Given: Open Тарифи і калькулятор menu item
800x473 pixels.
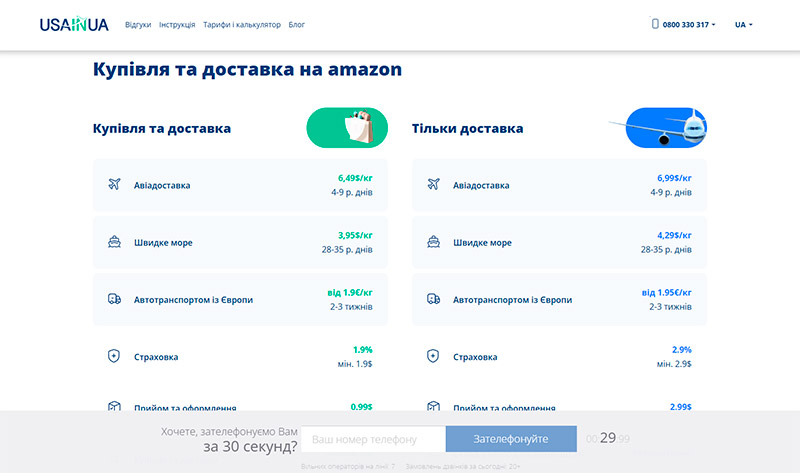Looking at the screenshot, I should pyautogui.click(x=242, y=24).
